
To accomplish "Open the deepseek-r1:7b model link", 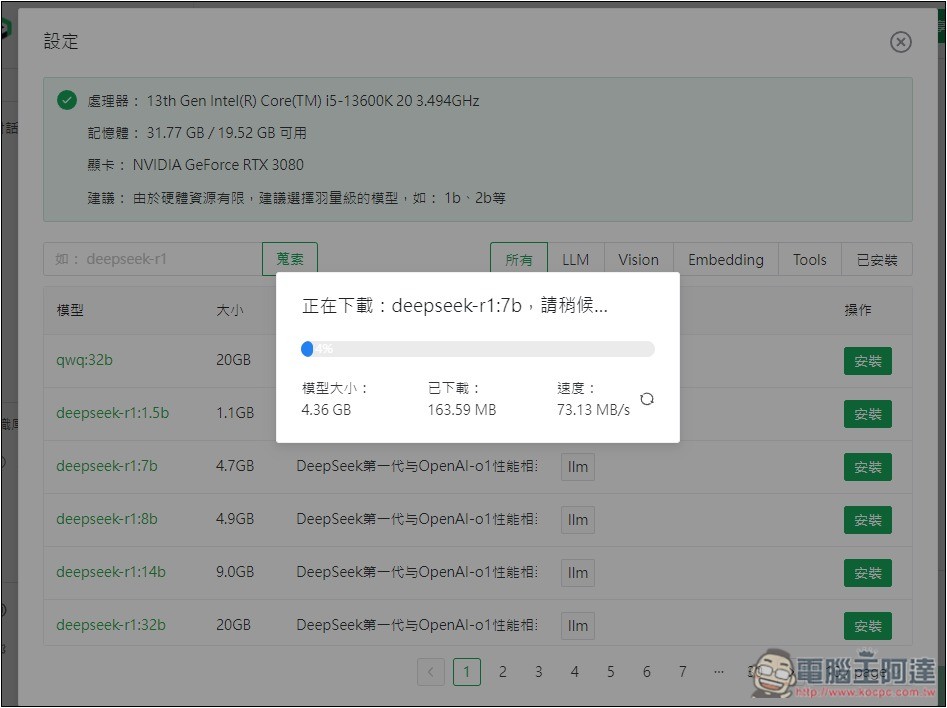I will tap(107, 466).
